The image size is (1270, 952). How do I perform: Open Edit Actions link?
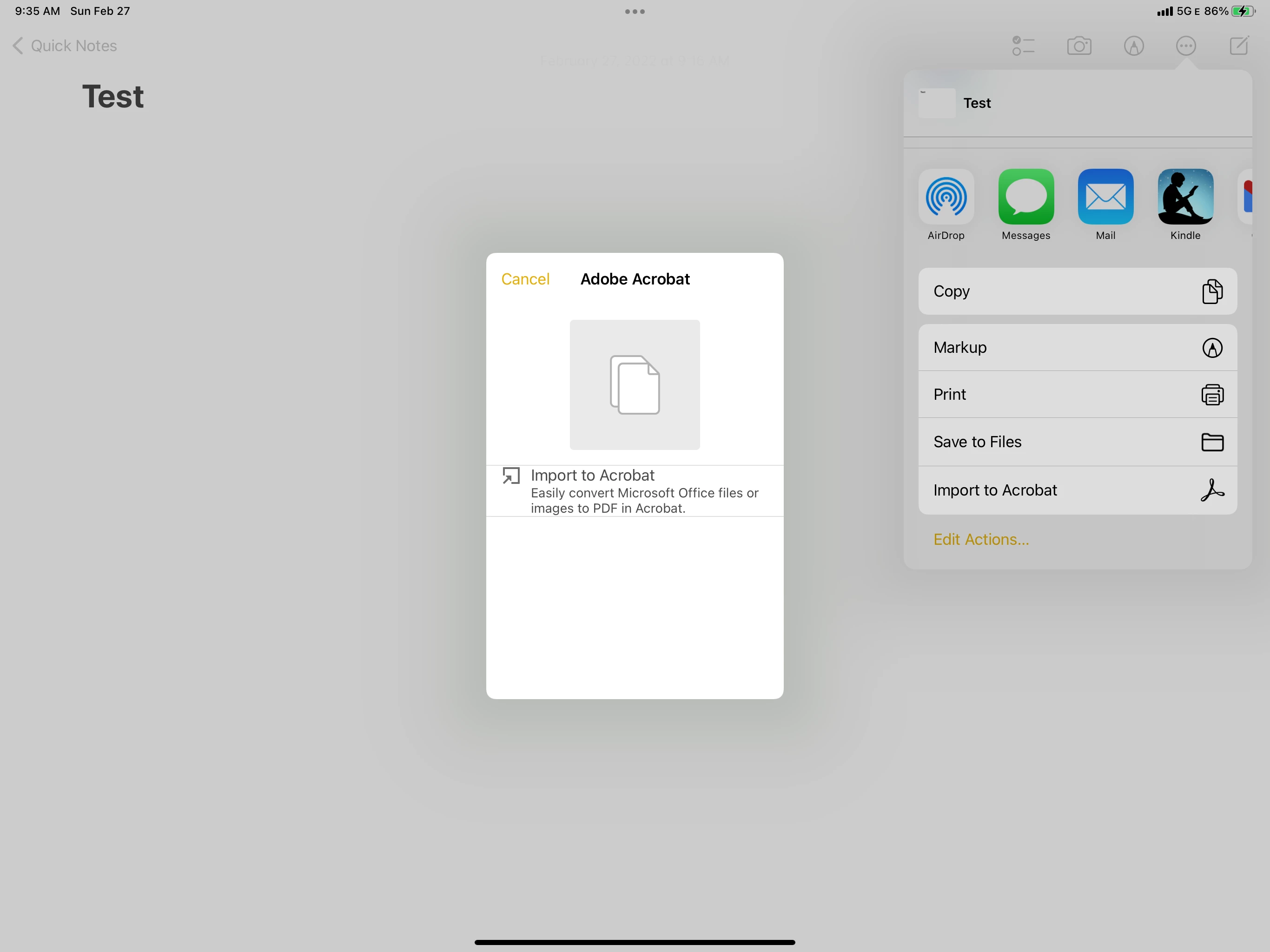pos(981,539)
